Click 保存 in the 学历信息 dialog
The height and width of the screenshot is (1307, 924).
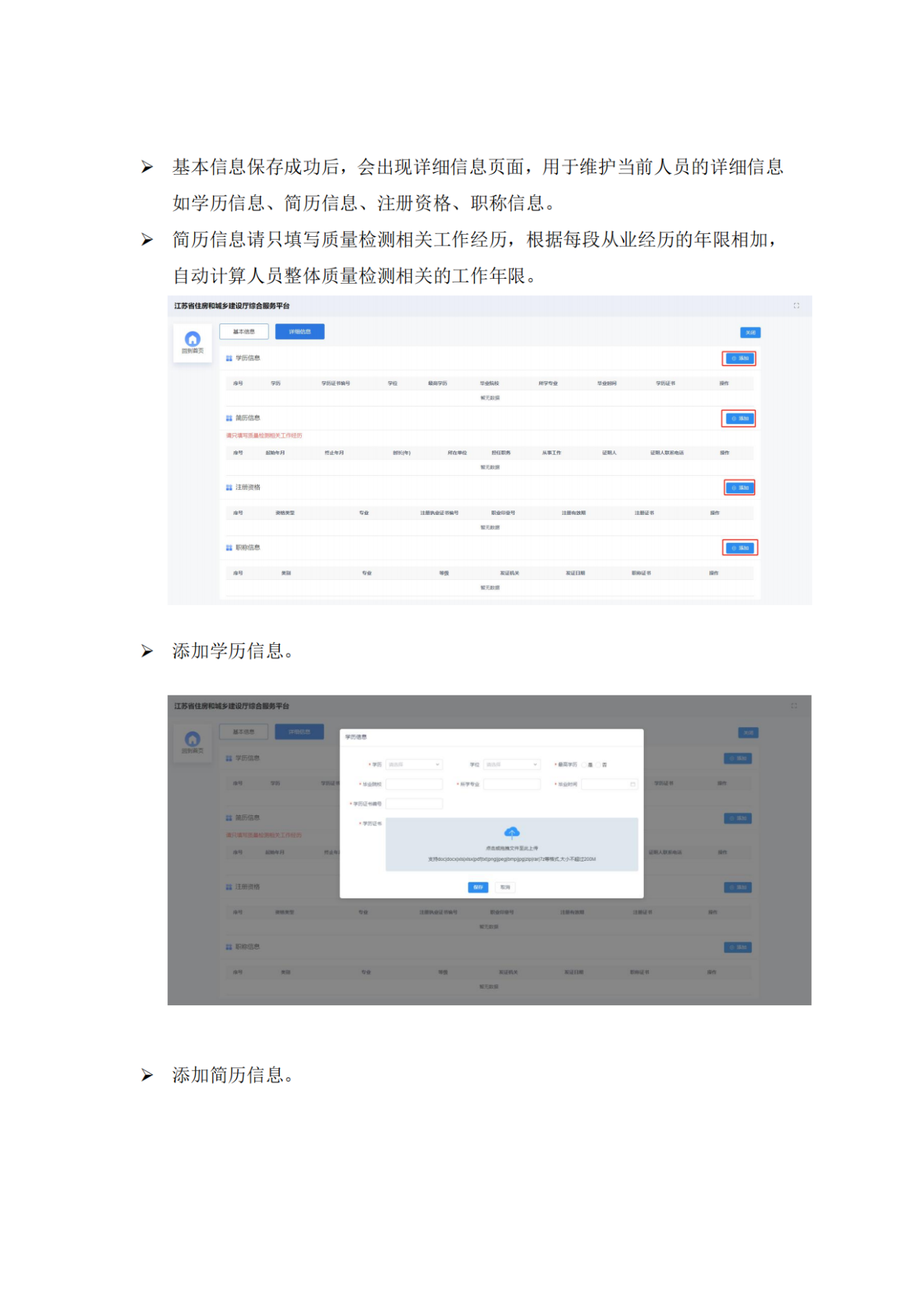(x=478, y=887)
